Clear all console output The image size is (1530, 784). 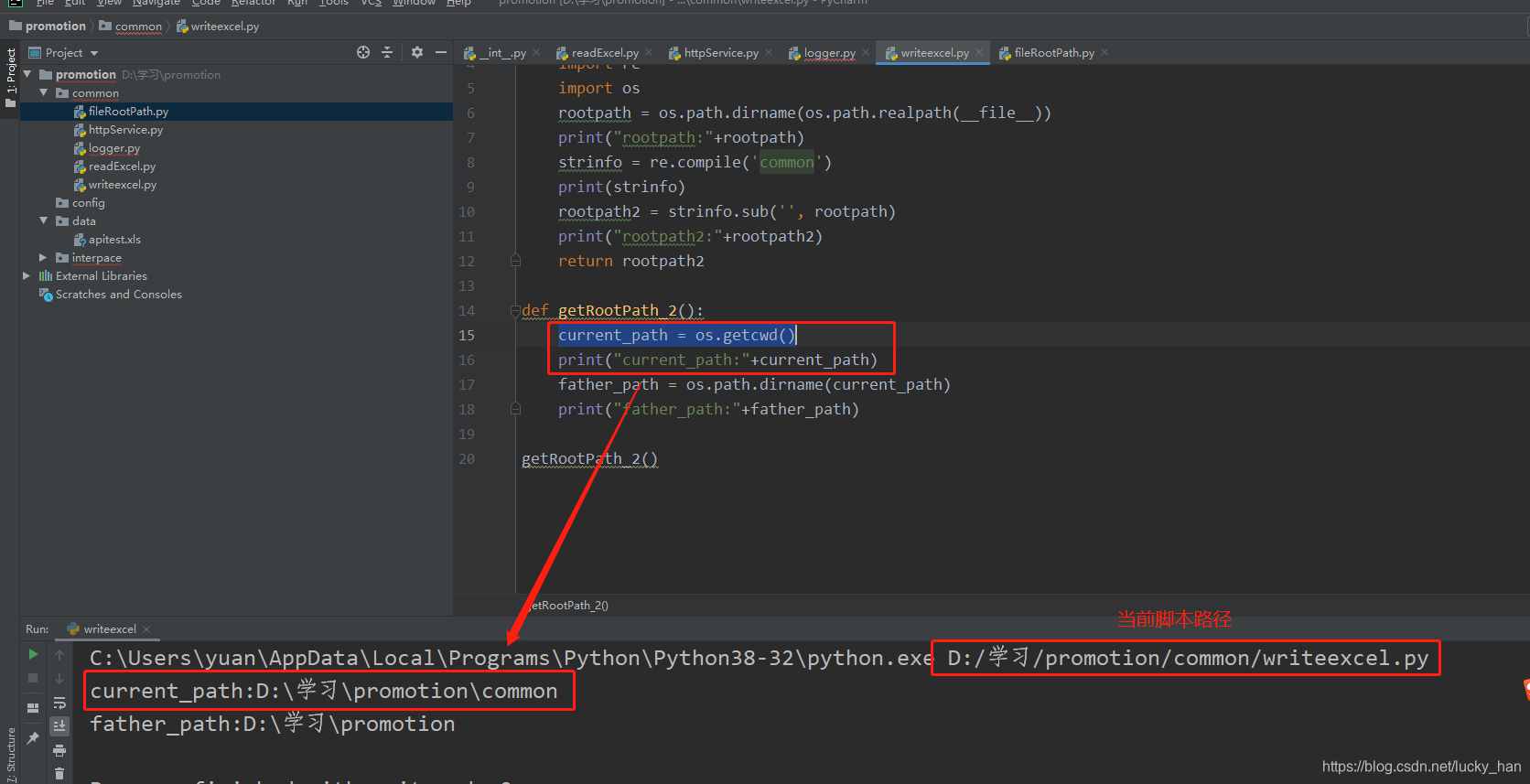(59, 774)
